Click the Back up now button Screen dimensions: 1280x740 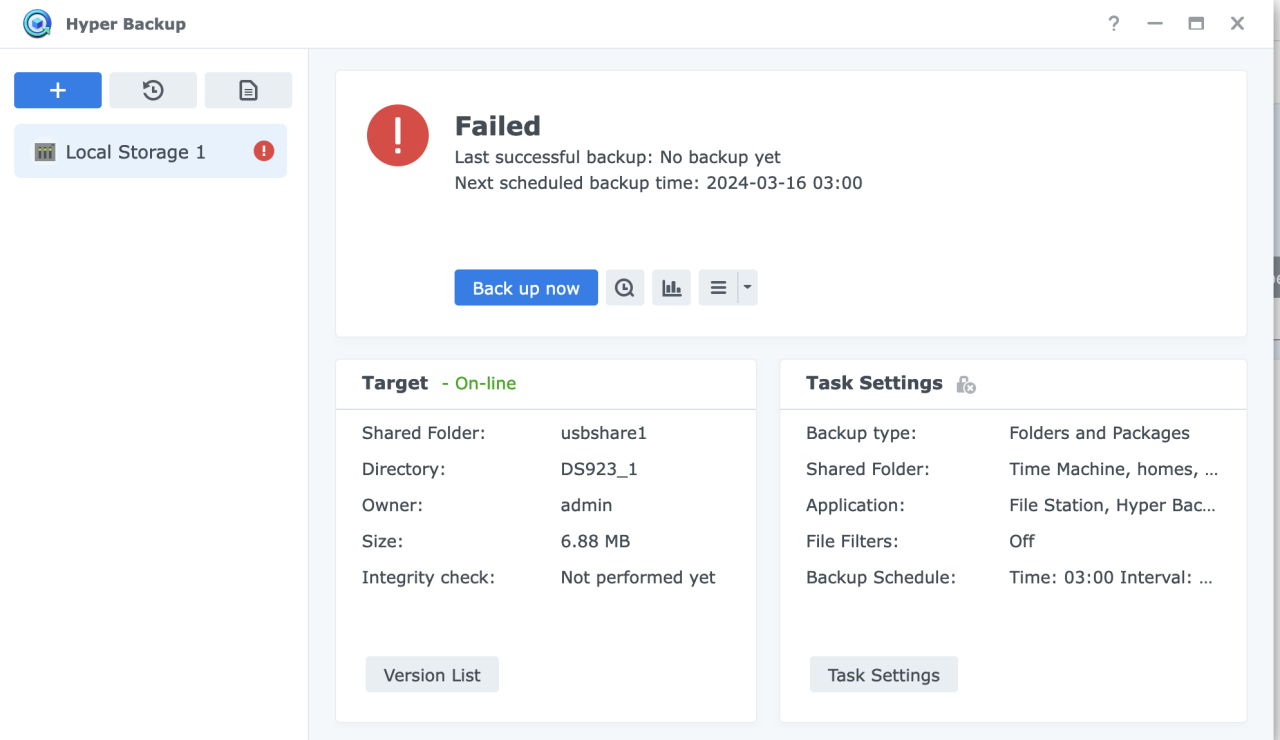[526, 288]
